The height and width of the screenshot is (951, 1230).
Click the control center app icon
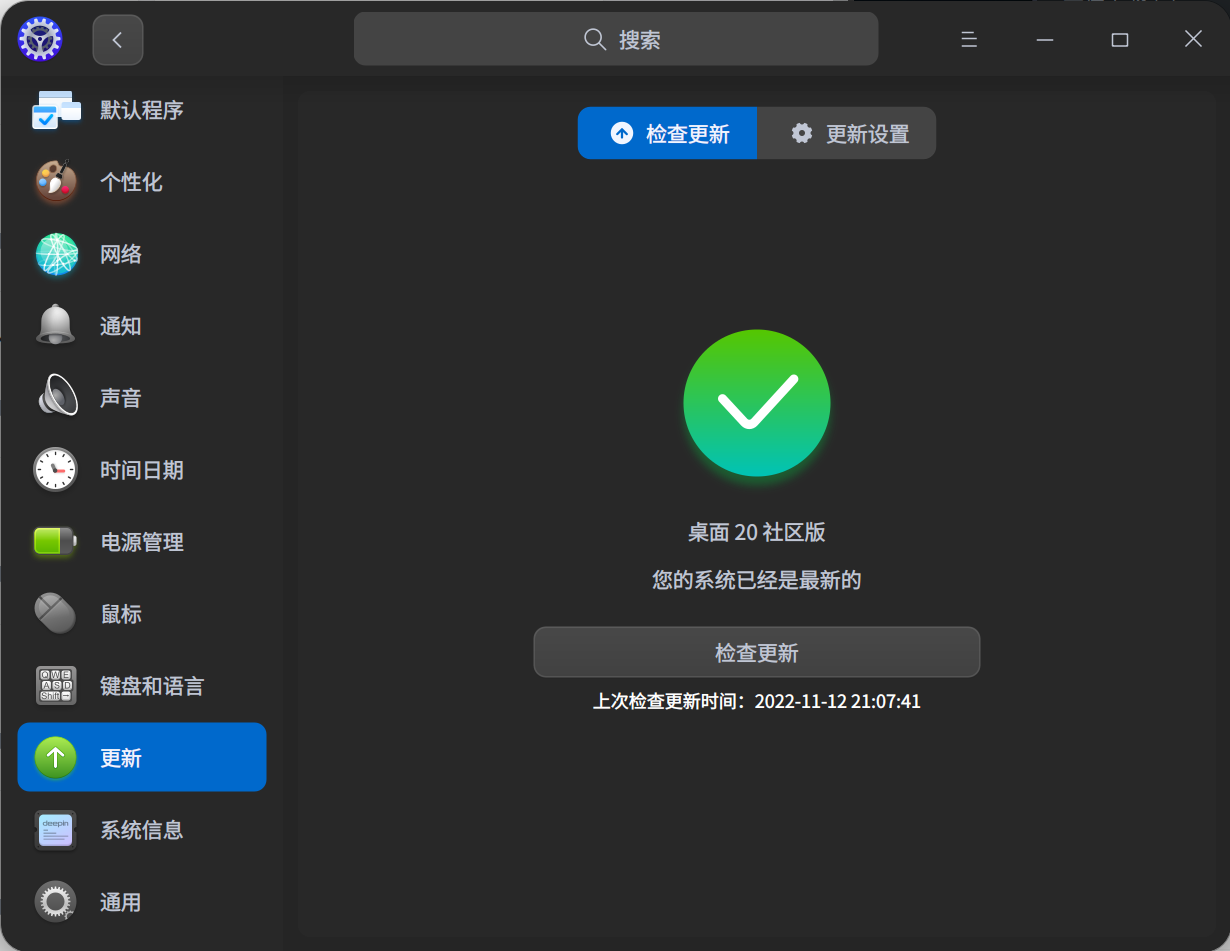click(x=39, y=39)
